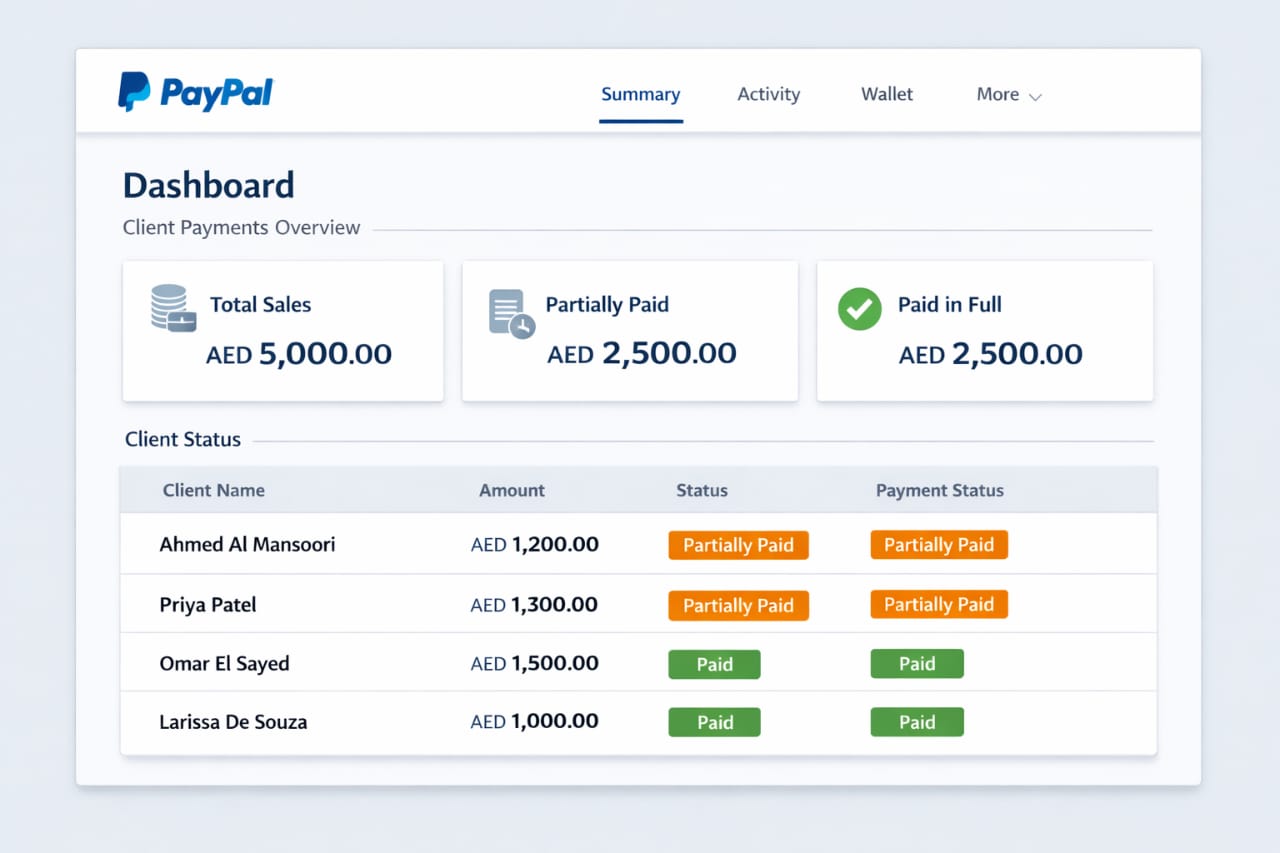Click Larissa De Souza's Paid Status badge
The height and width of the screenshot is (853, 1280).
click(714, 723)
